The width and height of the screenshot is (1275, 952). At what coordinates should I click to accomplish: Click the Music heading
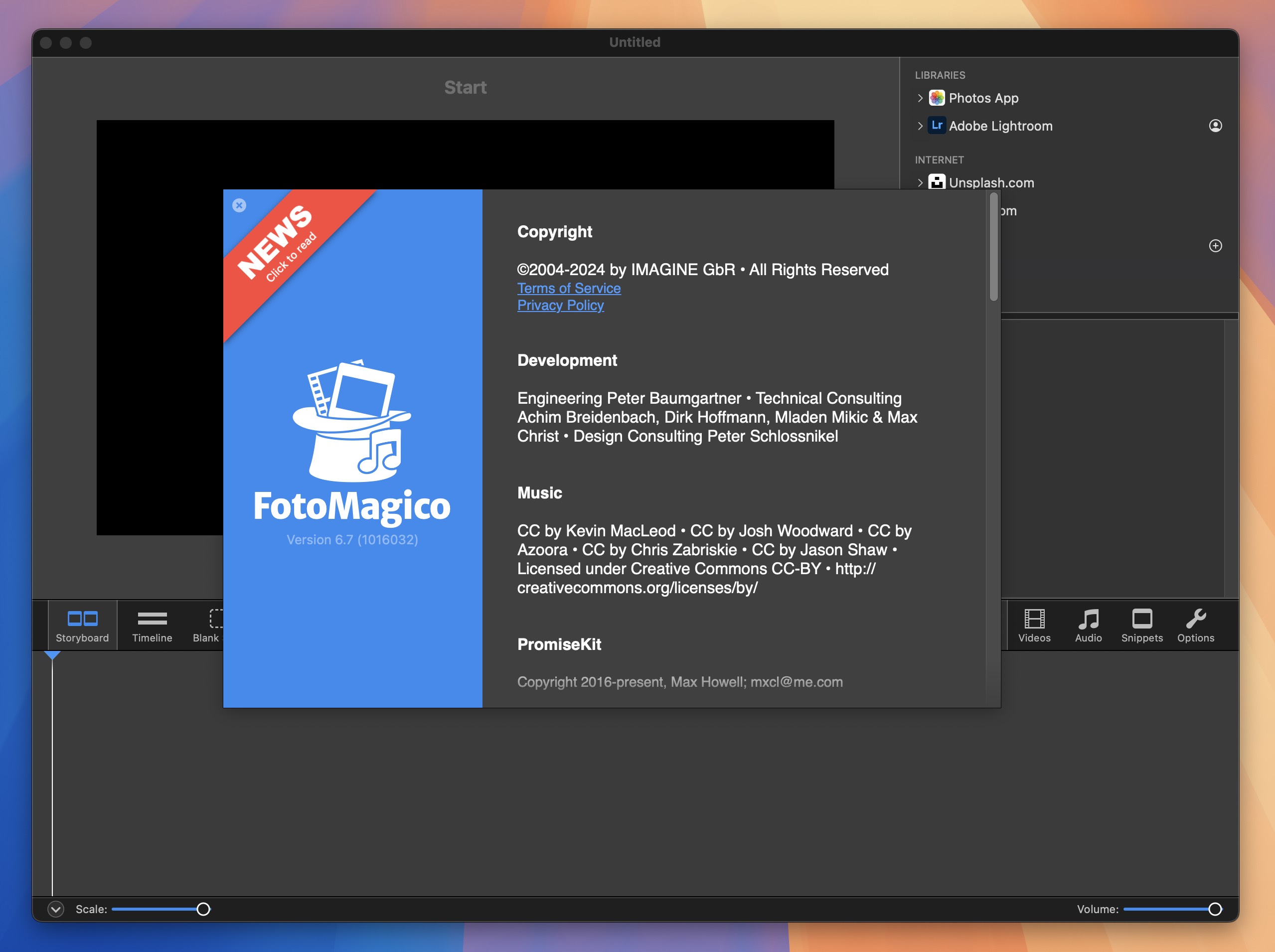(x=539, y=493)
